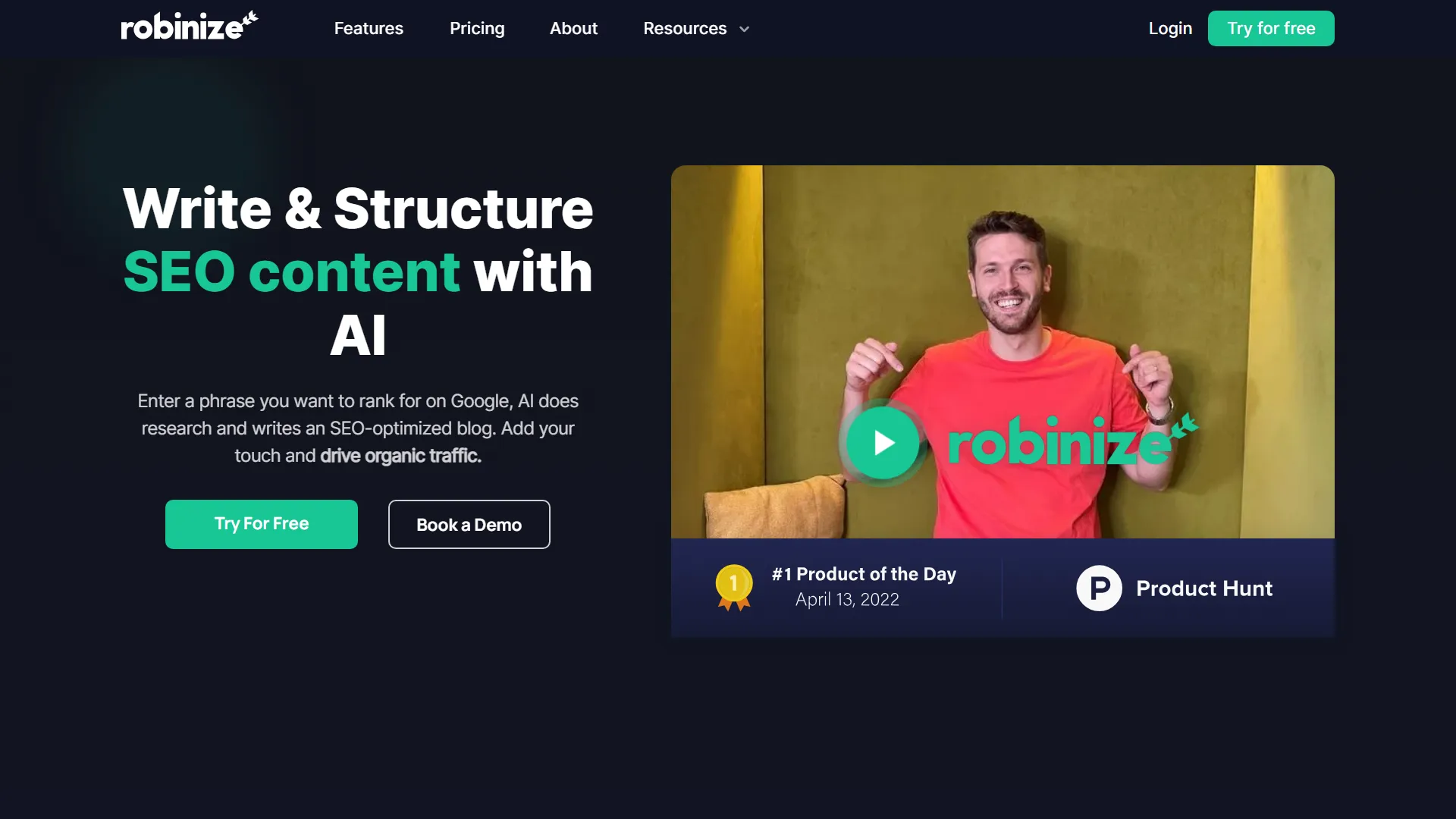Play the promo video
This screenshot has width=1456, height=819.
(883, 443)
